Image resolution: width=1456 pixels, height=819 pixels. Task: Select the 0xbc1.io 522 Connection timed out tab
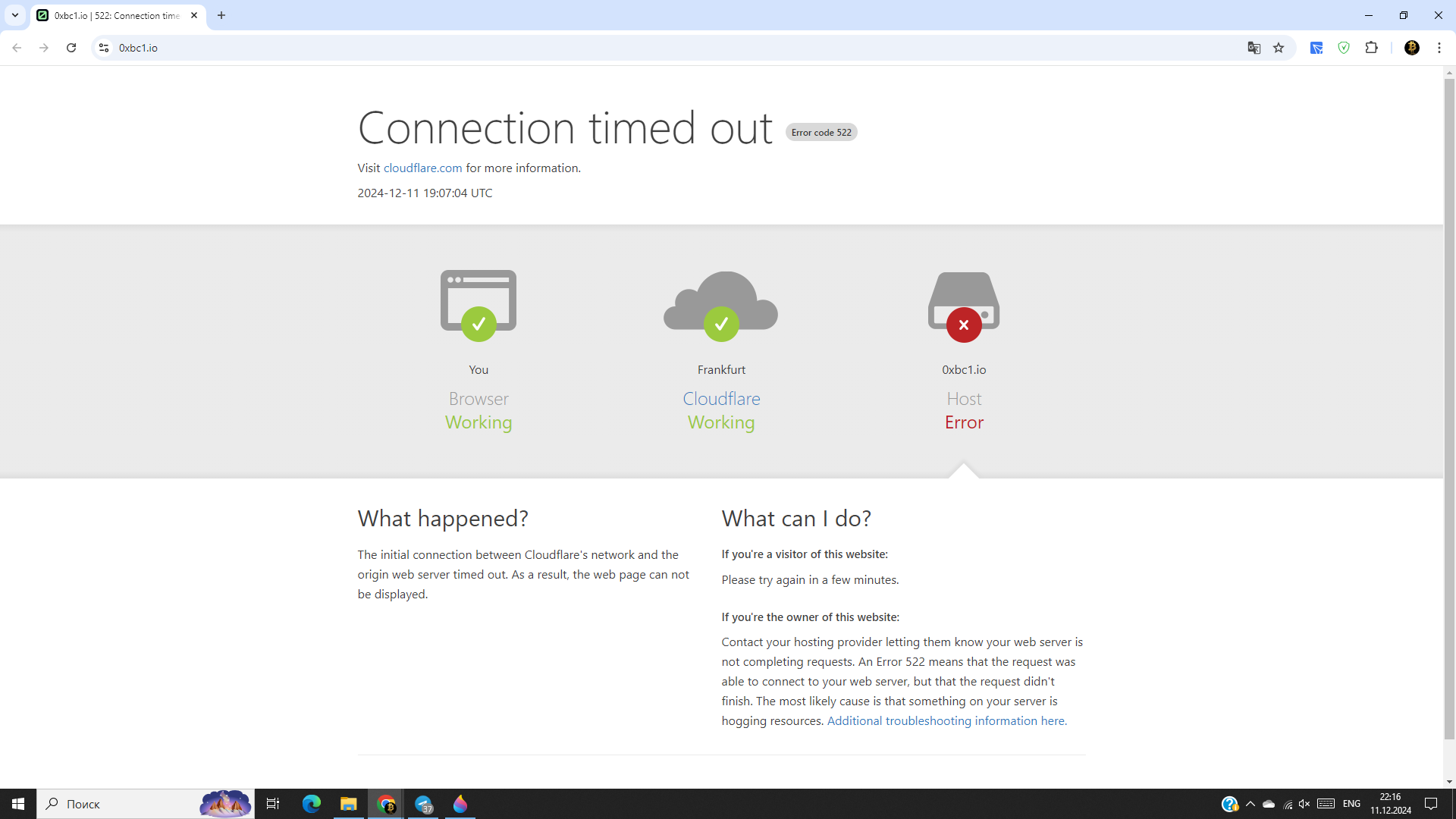(x=118, y=16)
